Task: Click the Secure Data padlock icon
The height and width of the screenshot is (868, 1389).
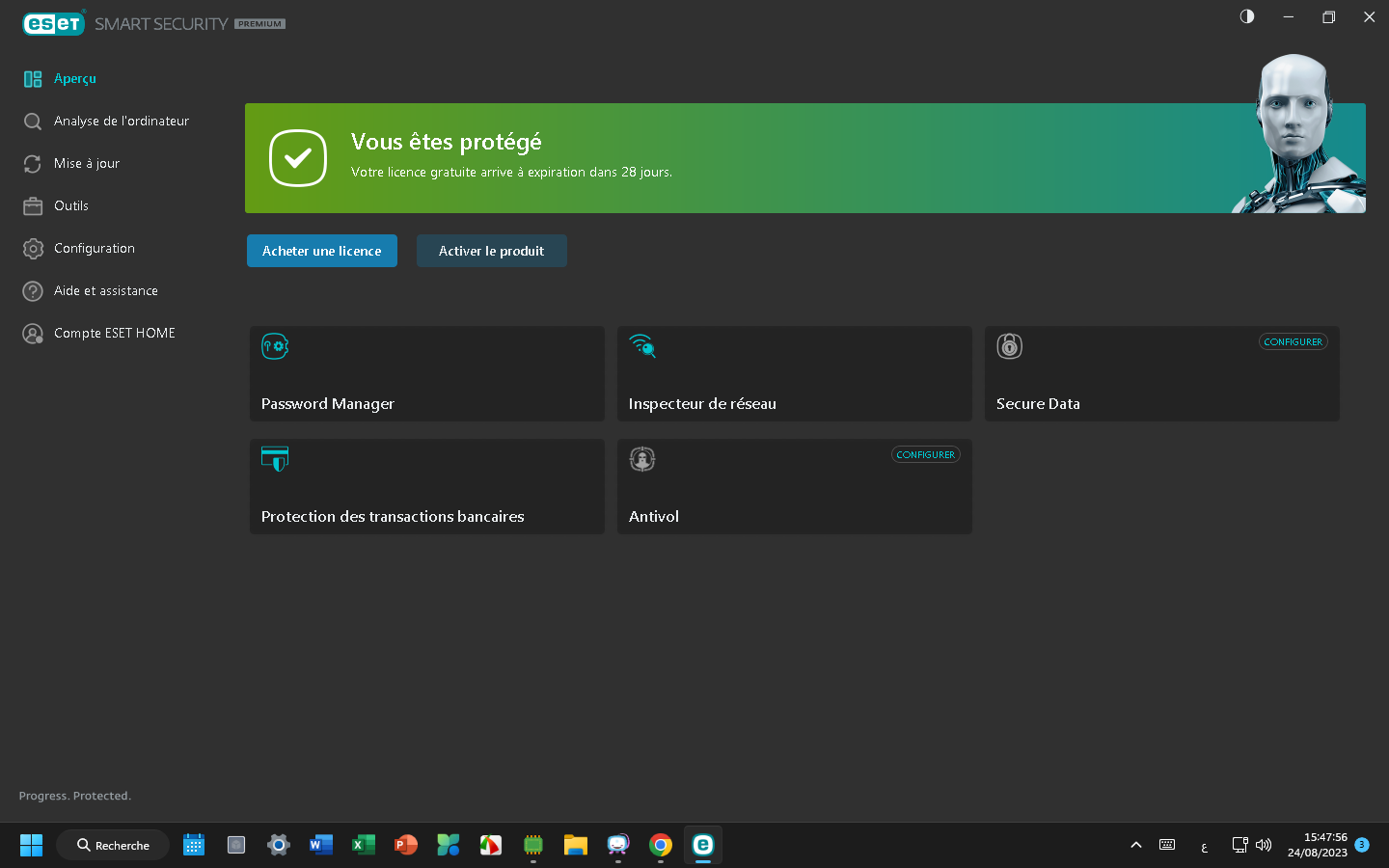Action: [x=1009, y=346]
